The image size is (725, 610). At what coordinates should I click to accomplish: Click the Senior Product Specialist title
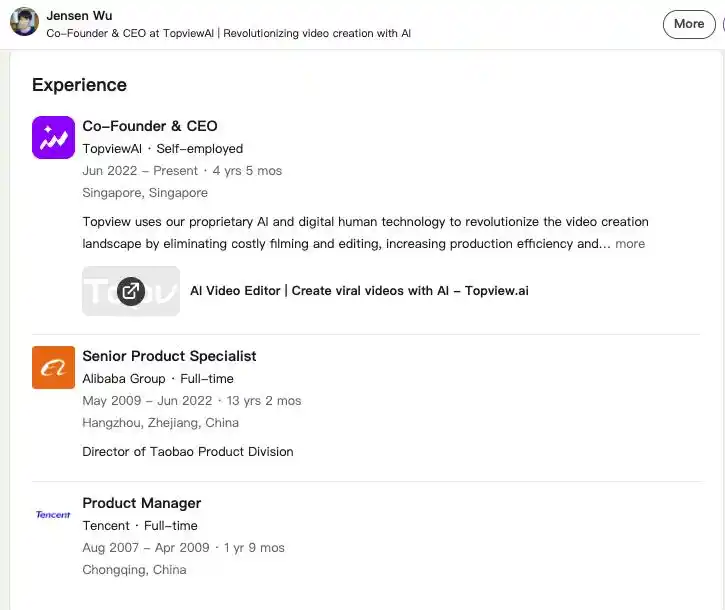(x=169, y=356)
